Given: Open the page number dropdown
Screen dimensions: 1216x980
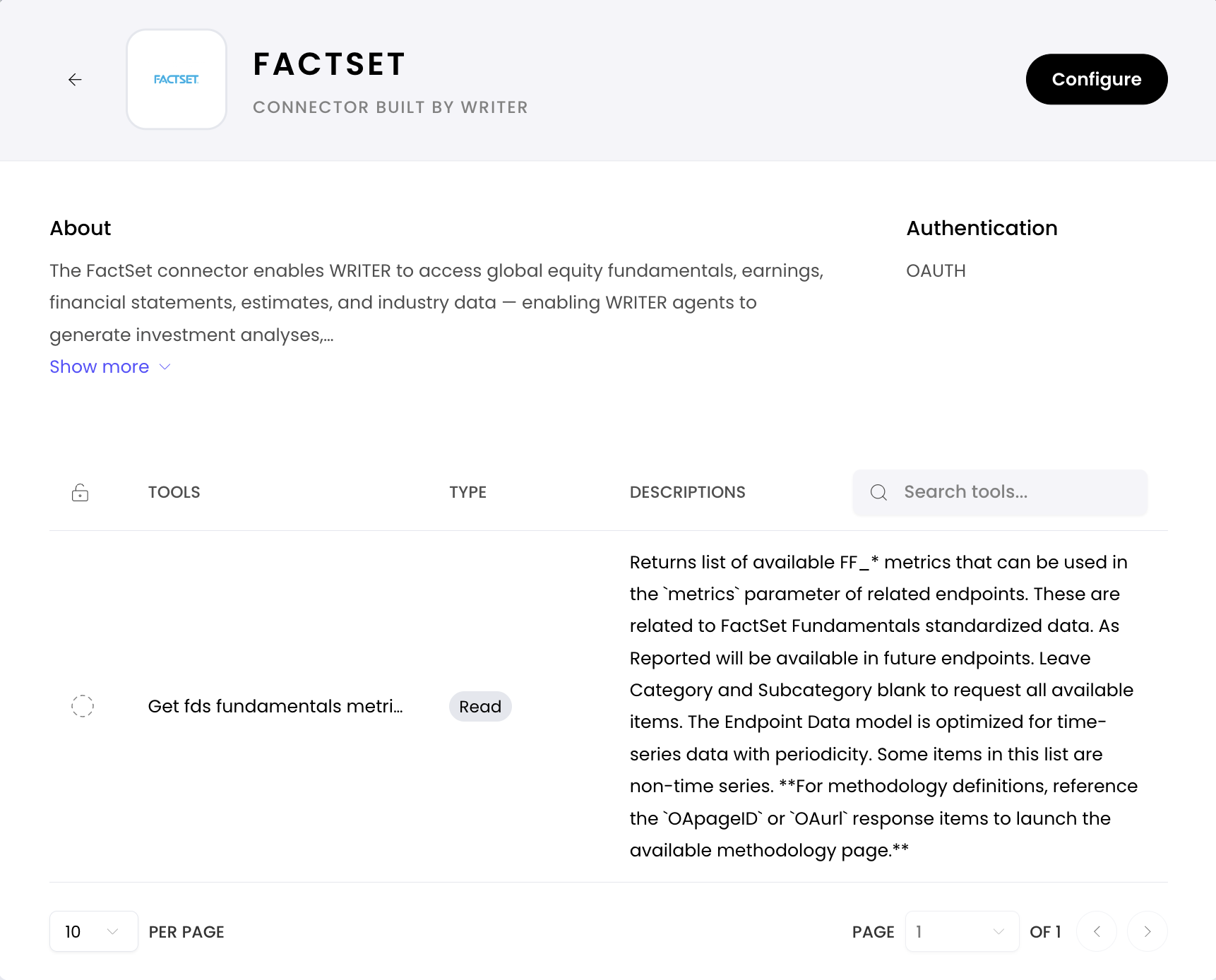Looking at the screenshot, I should tap(961, 931).
